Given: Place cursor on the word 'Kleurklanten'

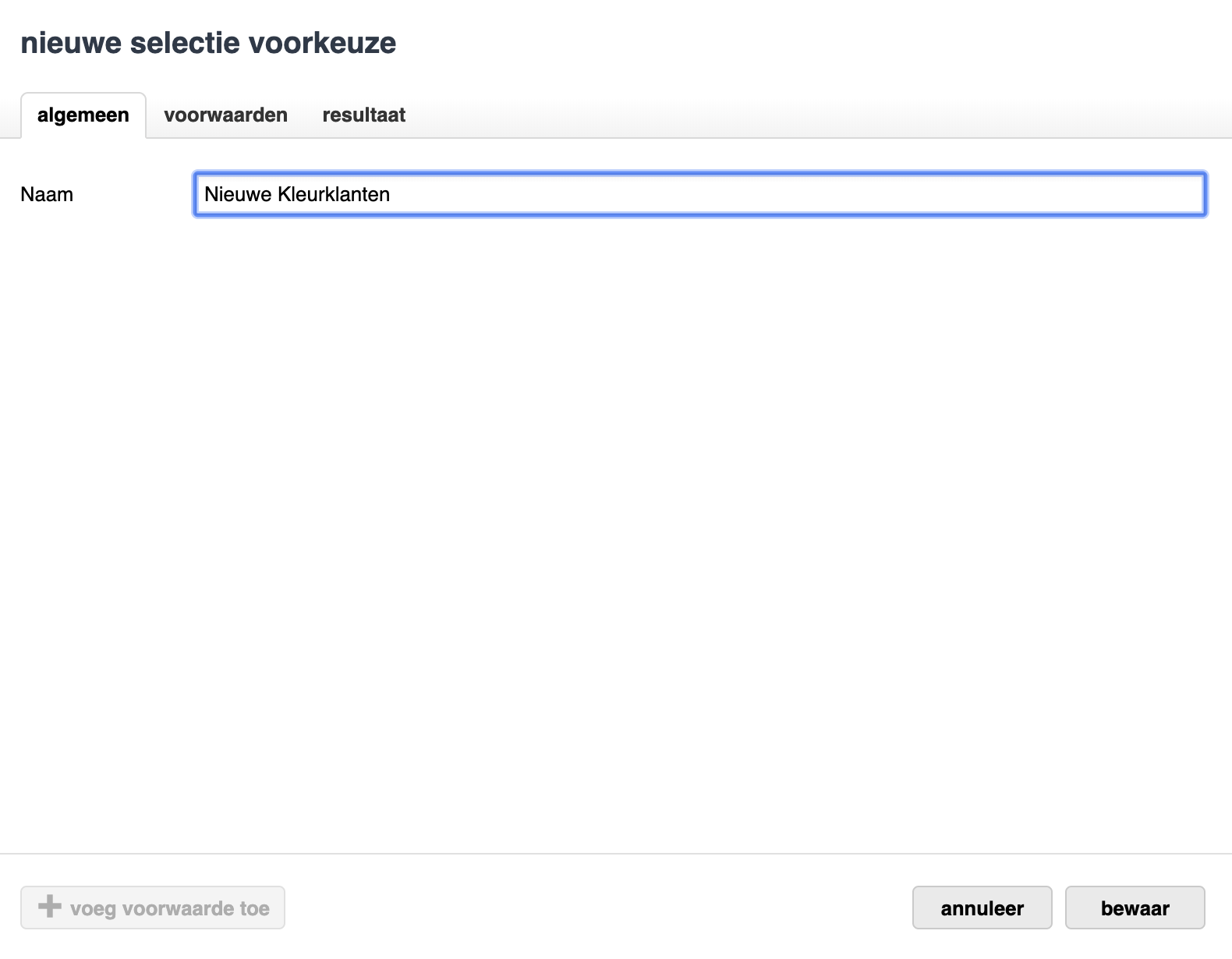Looking at the screenshot, I should (334, 194).
